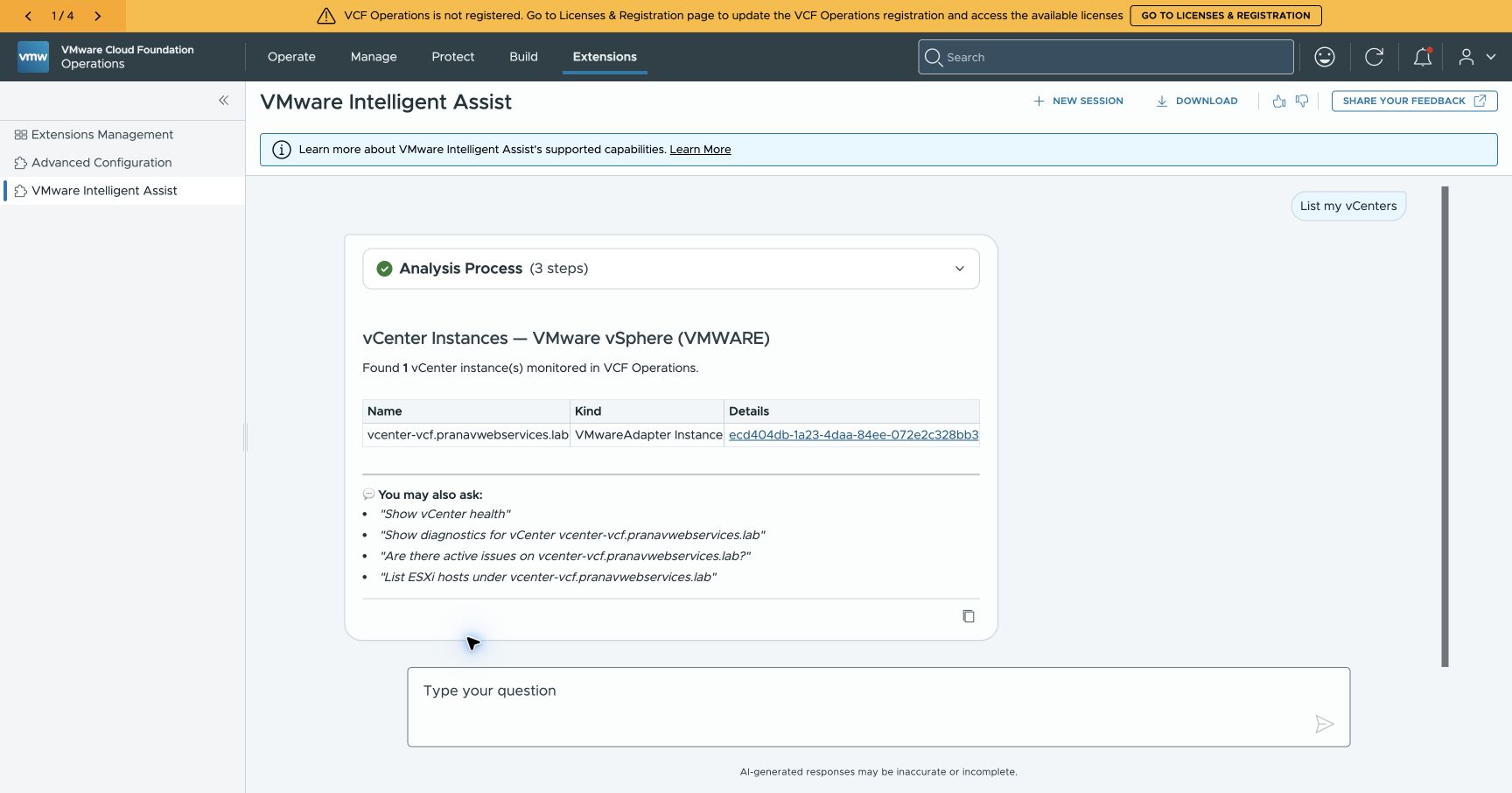Open the Build menu
The width and height of the screenshot is (1512, 793).
tap(524, 57)
